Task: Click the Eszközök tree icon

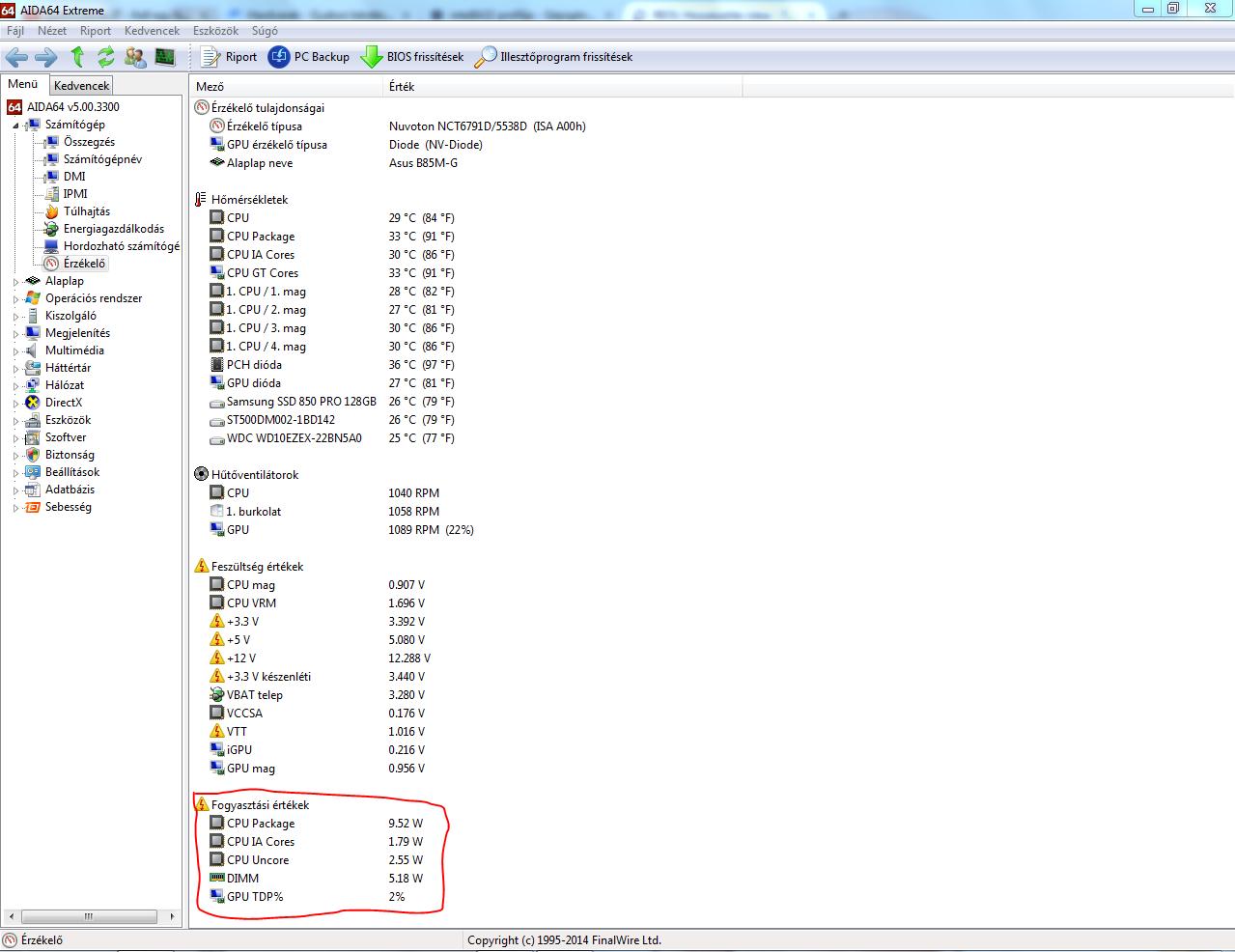Action: click(x=33, y=420)
